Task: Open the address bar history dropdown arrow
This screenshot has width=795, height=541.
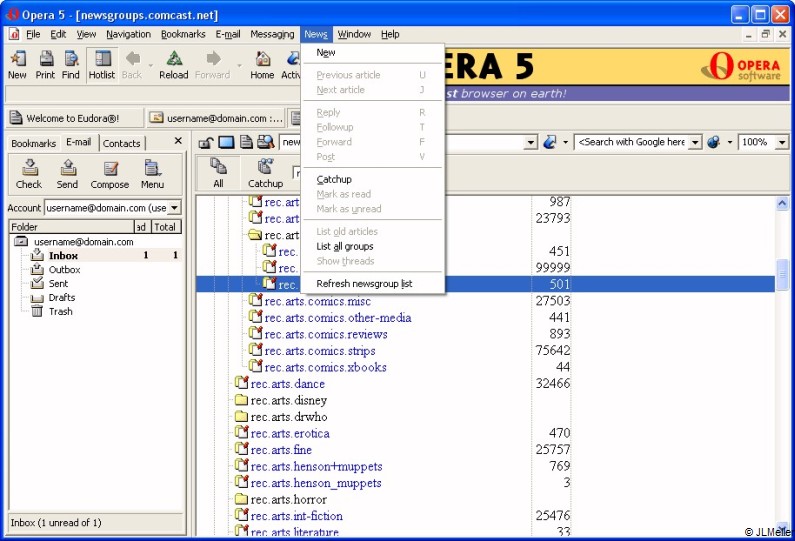Action: (530, 142)
